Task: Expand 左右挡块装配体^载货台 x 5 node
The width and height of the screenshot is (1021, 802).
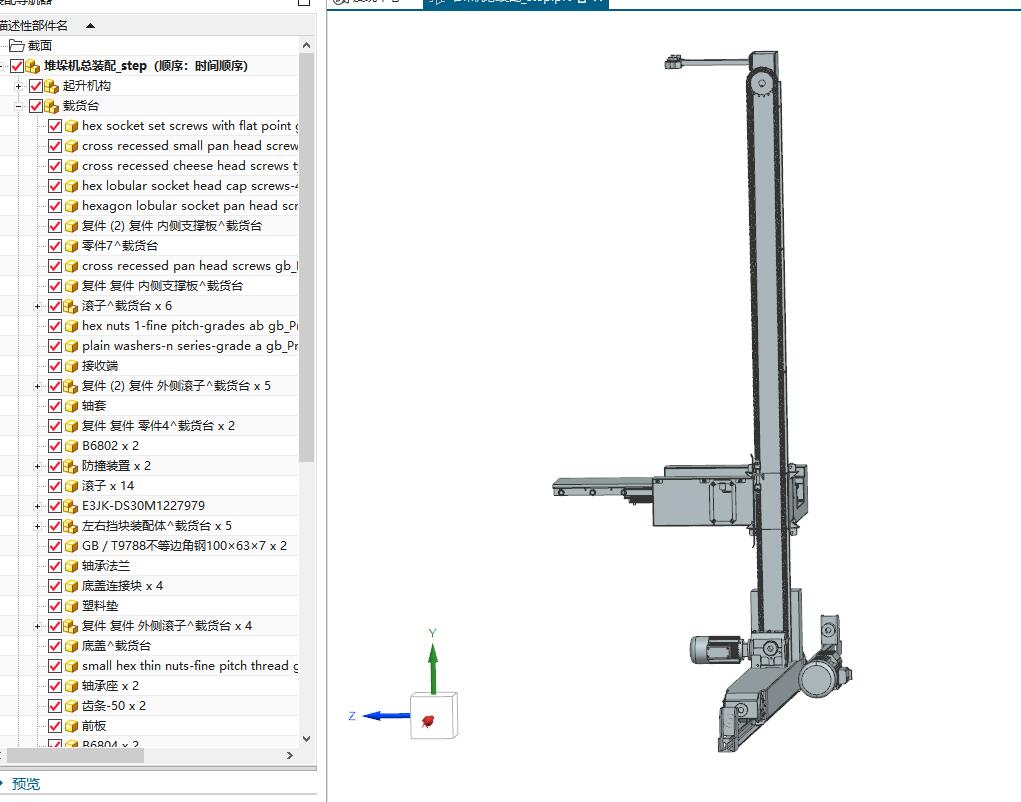Action: click(x=37, y=526)
